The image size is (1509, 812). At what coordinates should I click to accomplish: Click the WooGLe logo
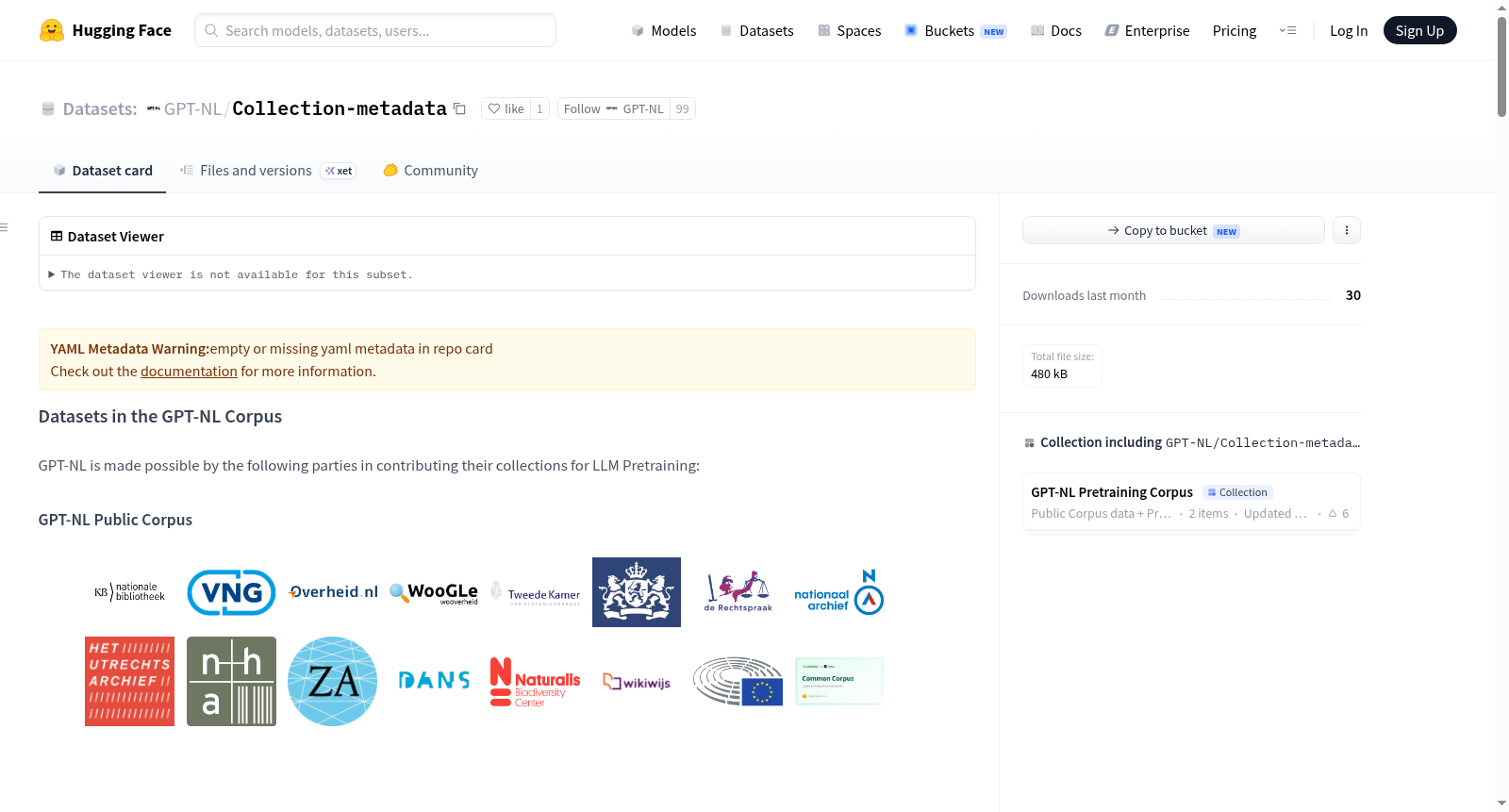click(x=434, y=592)
